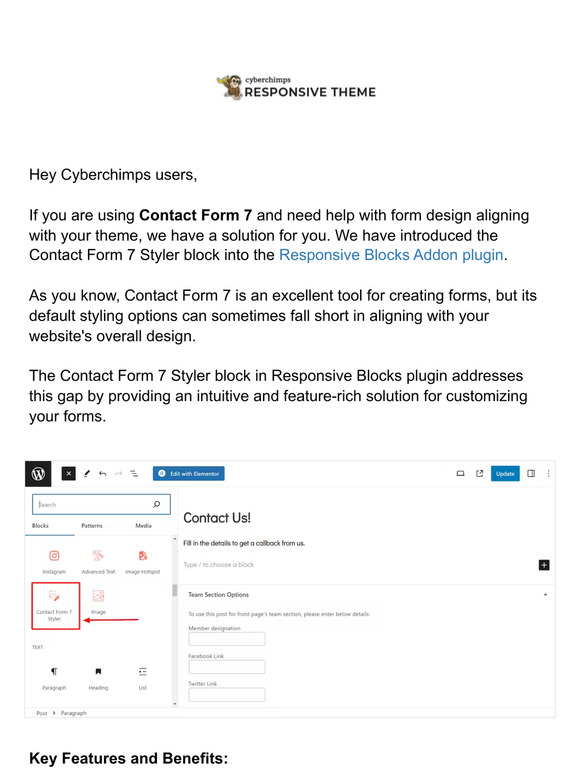Pick the Image Hotspot block icon
This screenshot has width=580, height=774.
click(x=143, y=556)
